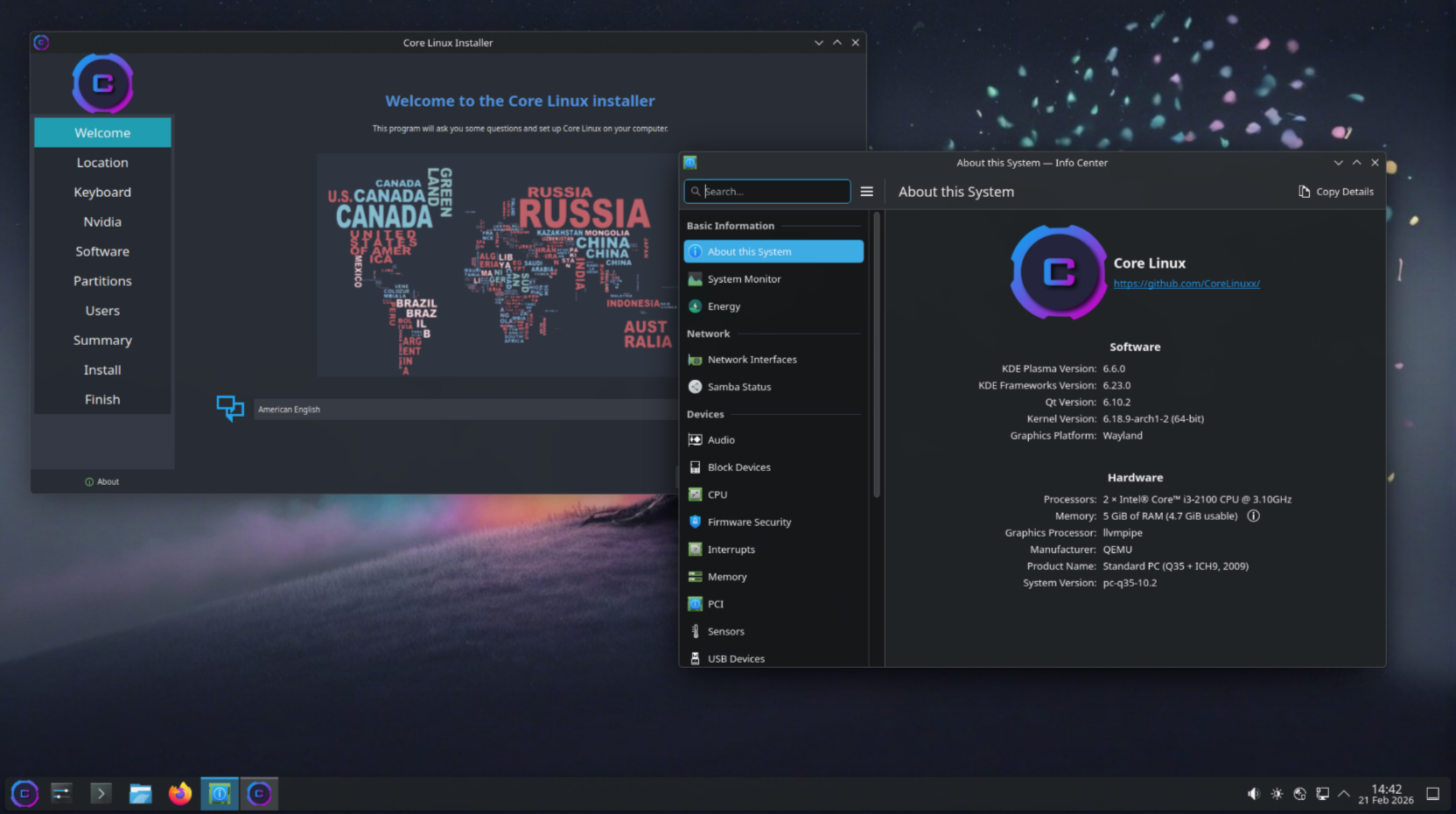Screen dimensions: 1456x814
Task: Open the application launcher menu
Action: 24,794
